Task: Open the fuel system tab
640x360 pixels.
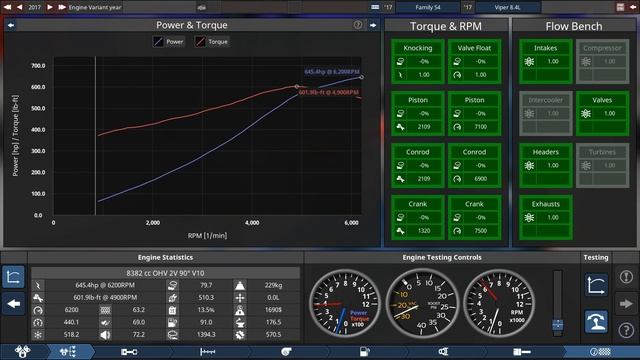Action: [x=364, y=352]
